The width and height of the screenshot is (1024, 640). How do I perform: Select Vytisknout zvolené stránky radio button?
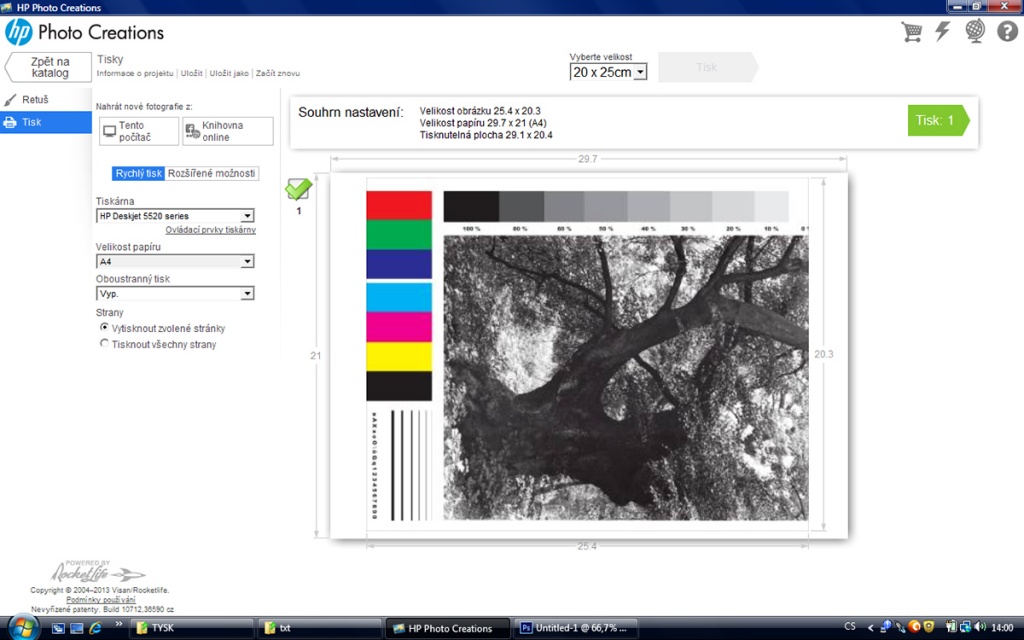104,328
